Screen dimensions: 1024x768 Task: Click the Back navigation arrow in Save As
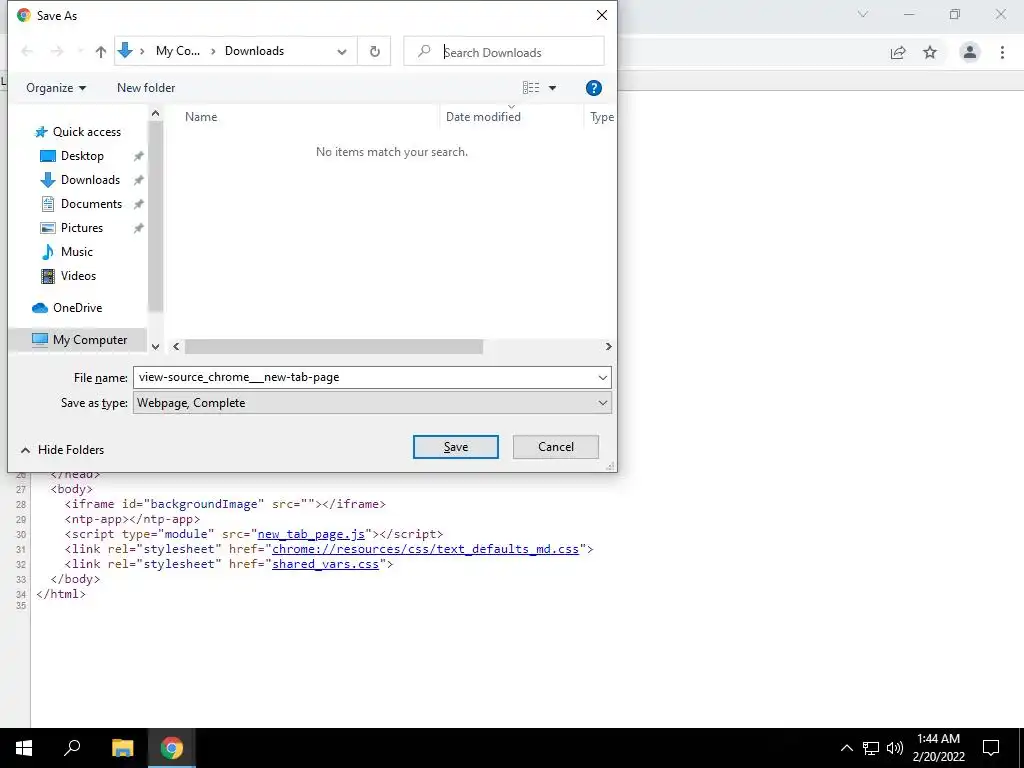27,52
